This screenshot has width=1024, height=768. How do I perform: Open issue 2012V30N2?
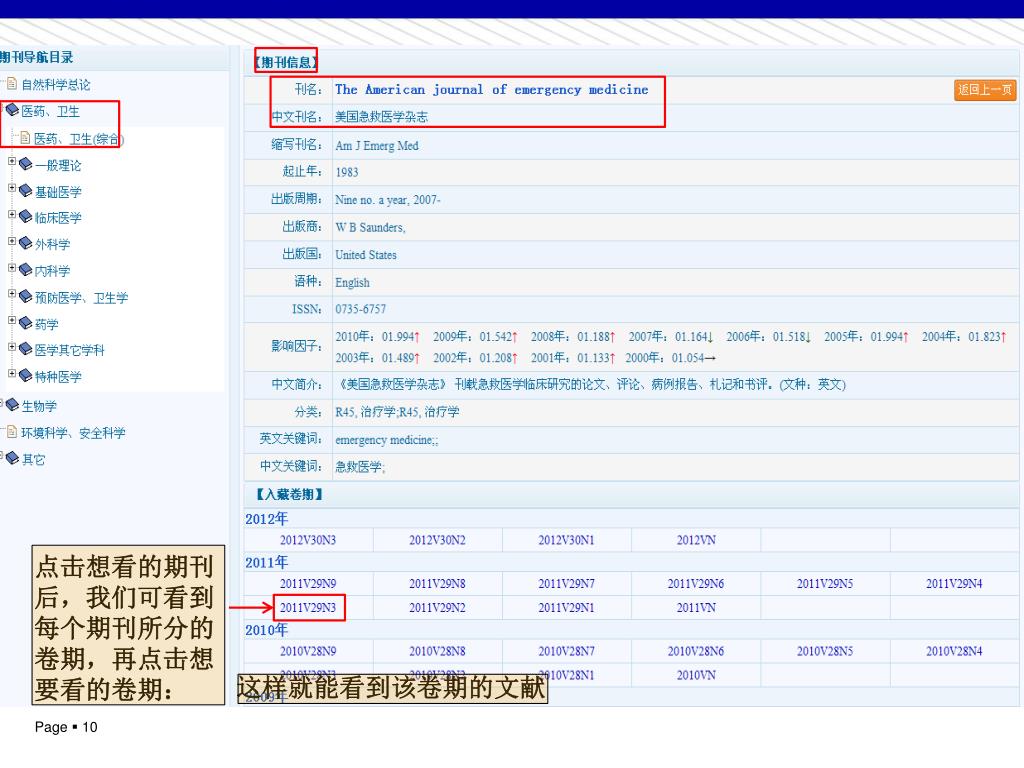click(x=437, y=540)
